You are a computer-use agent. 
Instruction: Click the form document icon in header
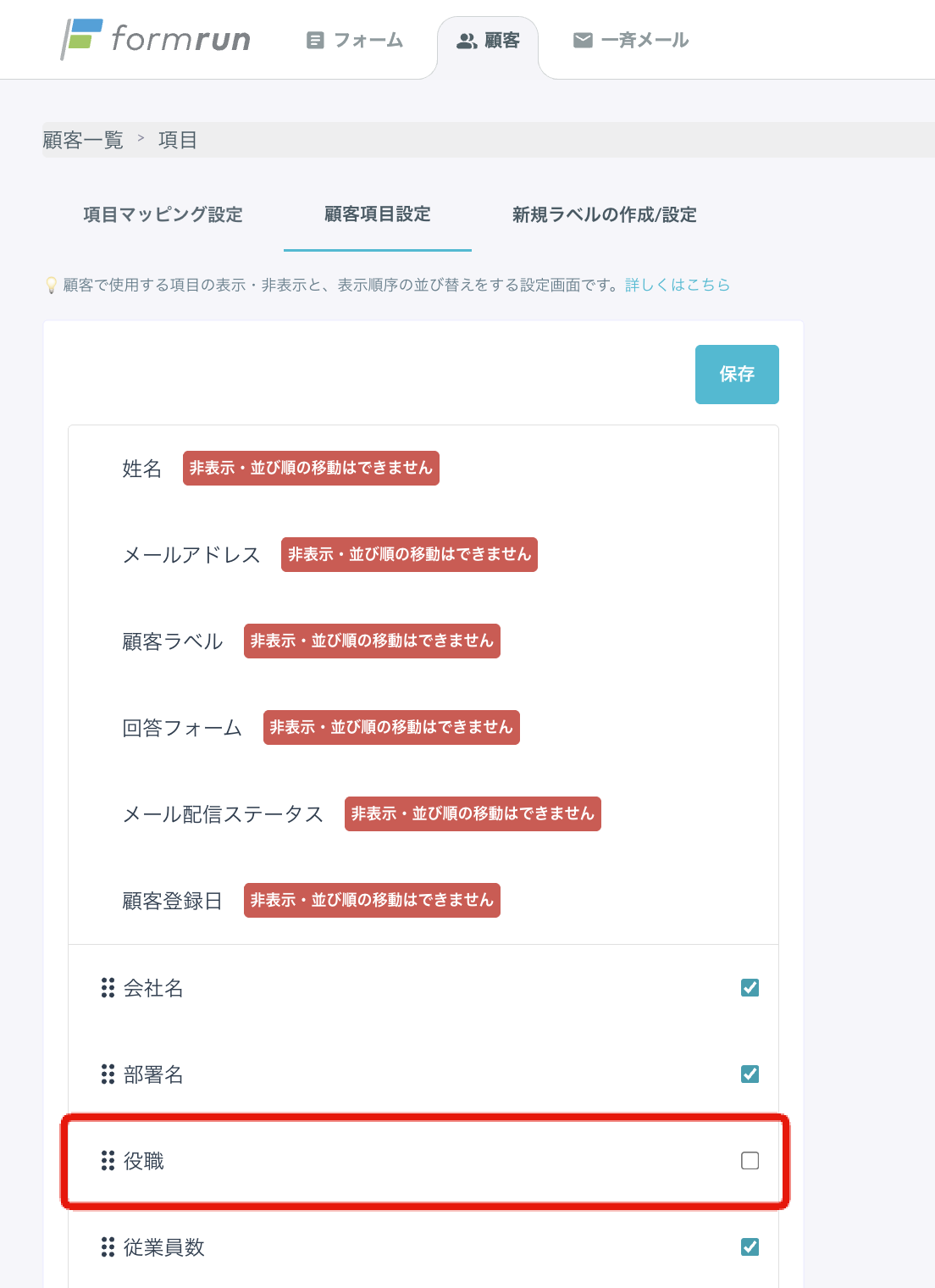tap(315, 40)
